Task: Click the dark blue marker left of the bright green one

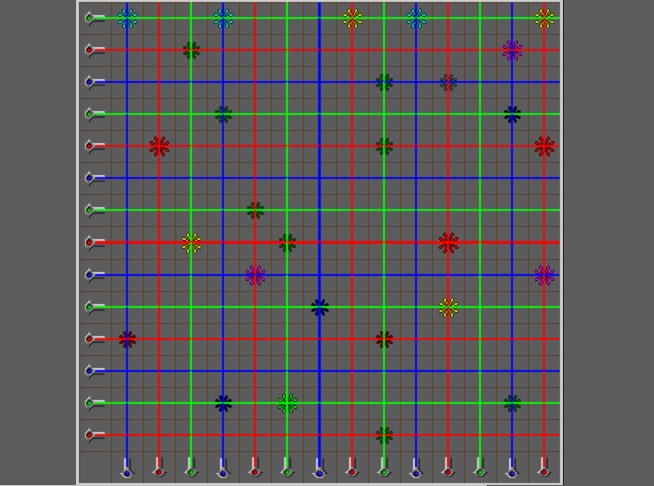Action: [x=223, y=403]
